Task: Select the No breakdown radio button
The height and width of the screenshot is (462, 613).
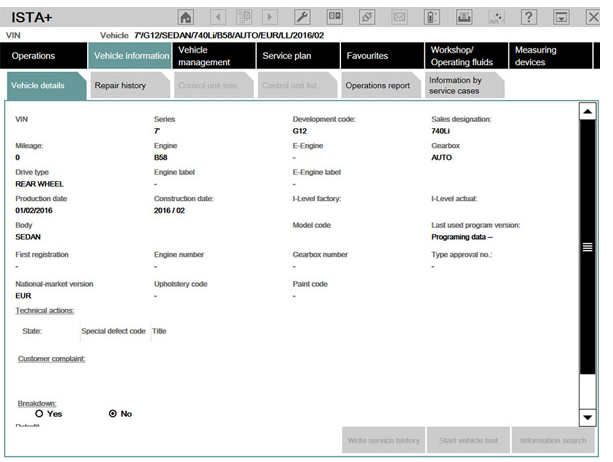Action: point(113,414)
